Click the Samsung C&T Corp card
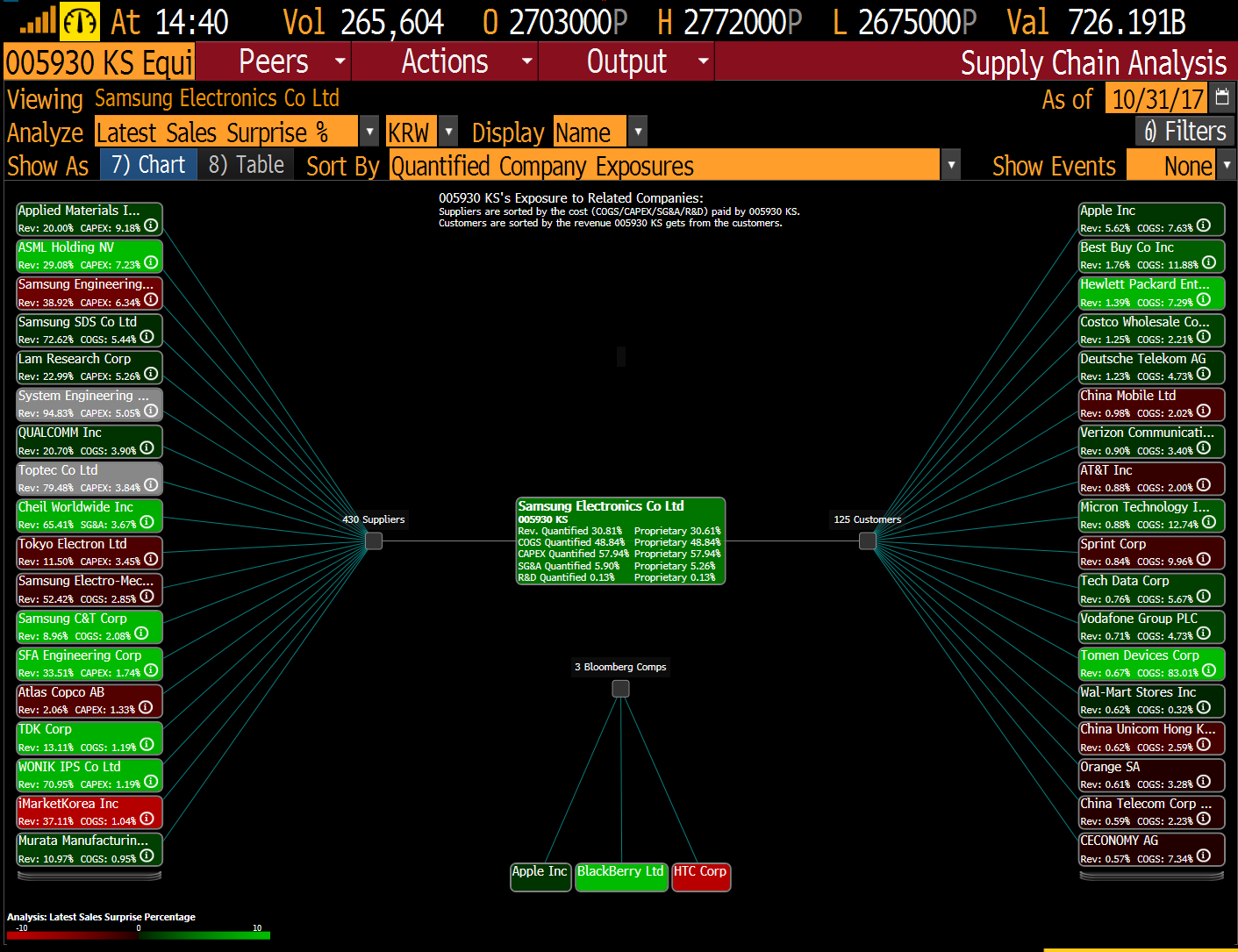The width and height of the screenshot is (1238, 952). 89,626
